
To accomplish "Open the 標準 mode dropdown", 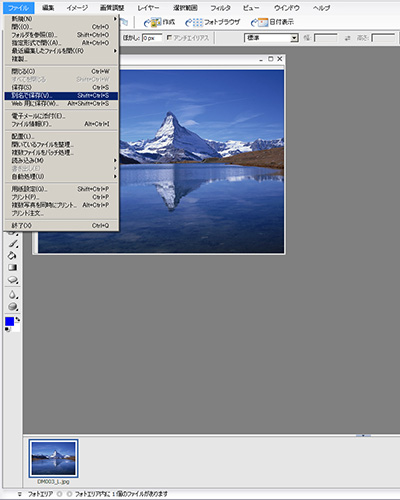I will coord(271,38).
